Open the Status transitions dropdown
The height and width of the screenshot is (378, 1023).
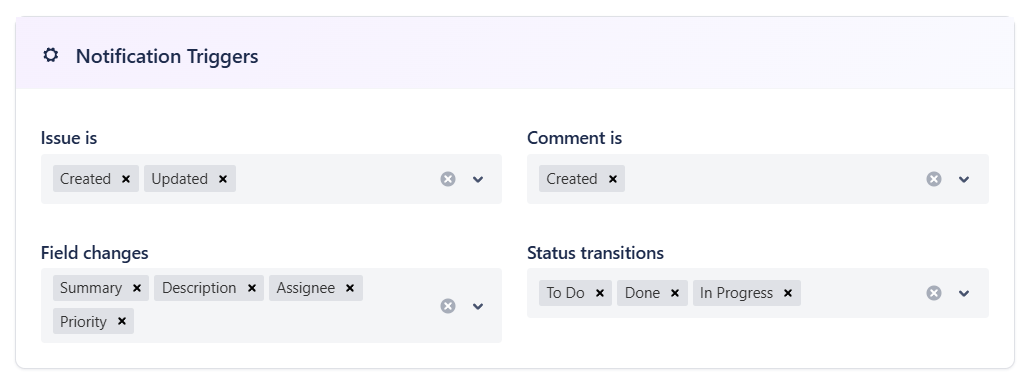964,293
